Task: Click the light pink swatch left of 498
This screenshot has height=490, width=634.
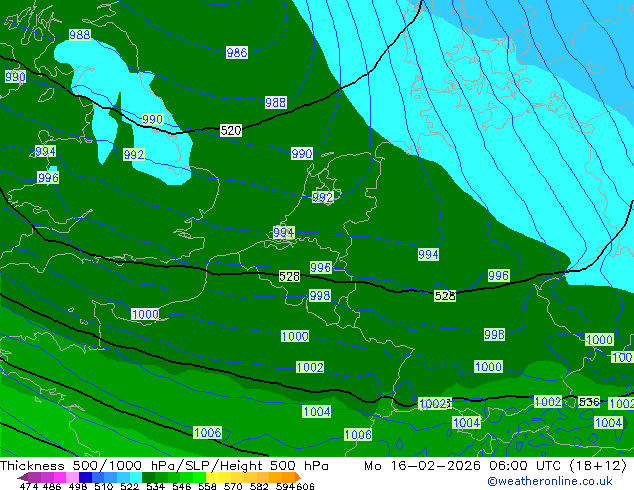Action: point(72,477)
